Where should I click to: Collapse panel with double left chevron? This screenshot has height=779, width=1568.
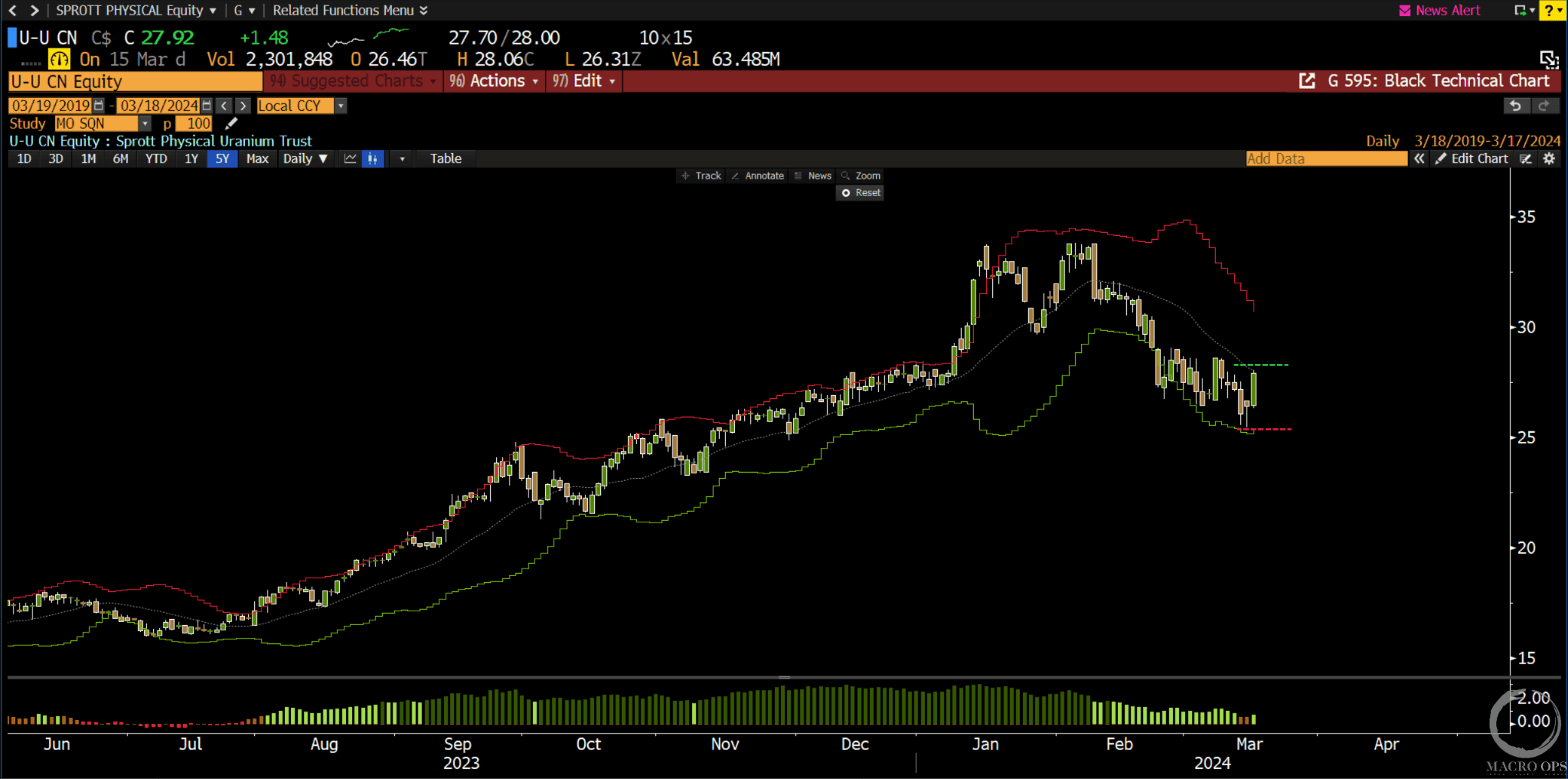(1419, 159)
